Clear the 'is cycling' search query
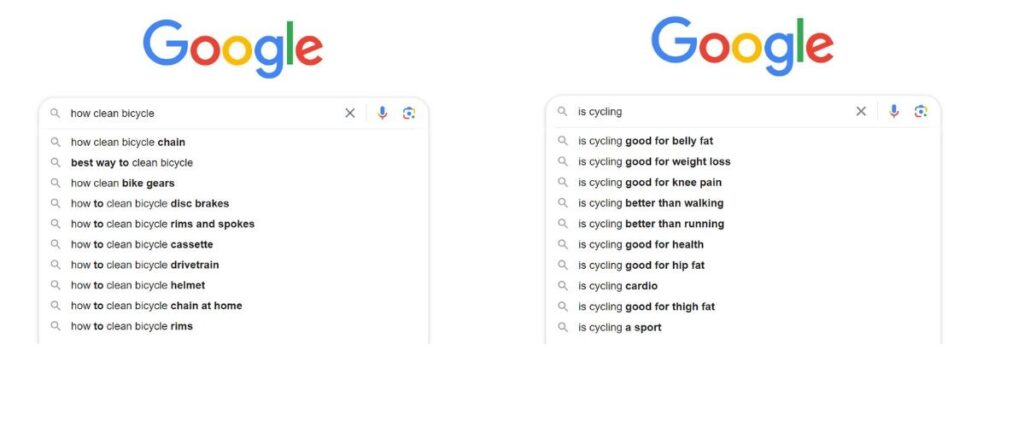This screenshot has width=1024, height=426. pos(861,111)
